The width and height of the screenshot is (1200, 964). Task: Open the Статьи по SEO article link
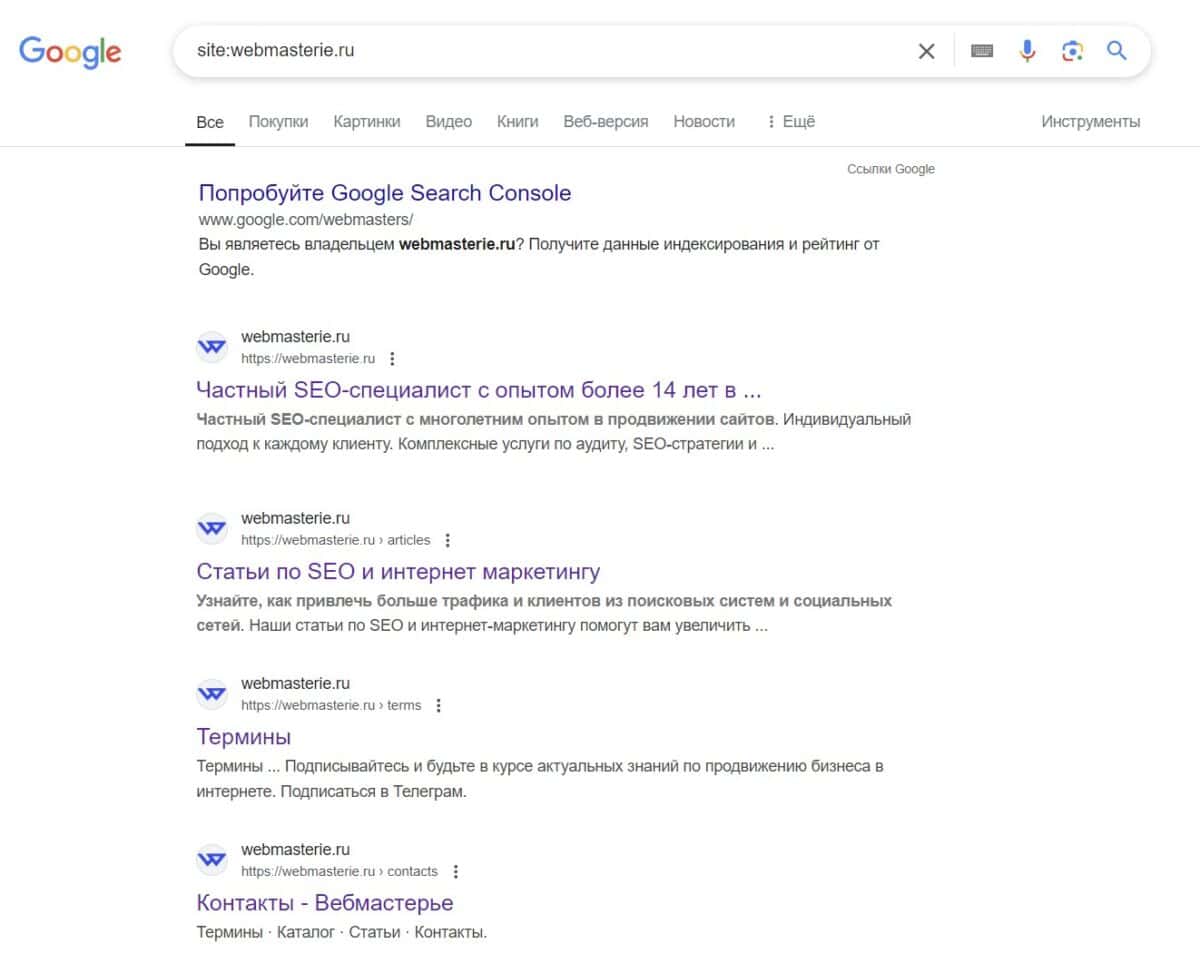(x=398, y=571)
